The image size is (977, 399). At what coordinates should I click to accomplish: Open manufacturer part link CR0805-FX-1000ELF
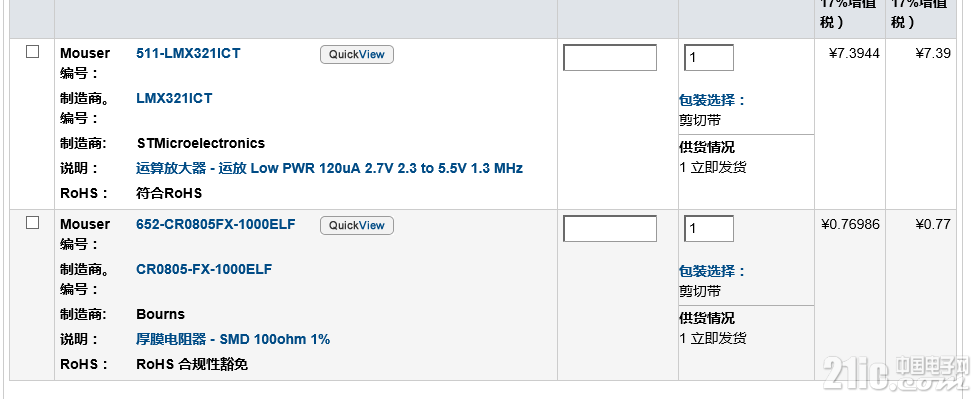click(x=204, y=269)
